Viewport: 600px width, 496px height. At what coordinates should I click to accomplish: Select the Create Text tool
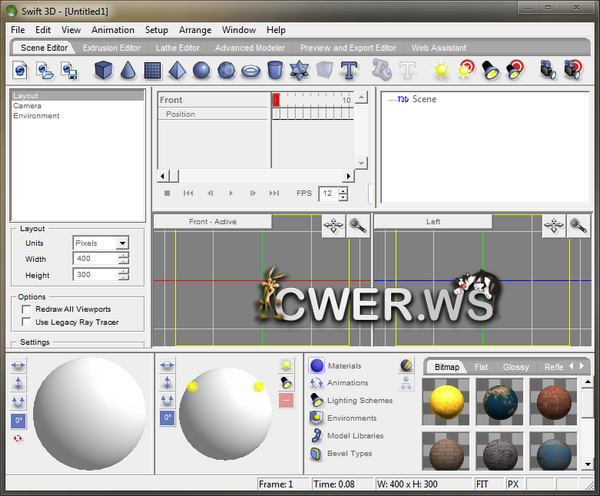[349, 70]
